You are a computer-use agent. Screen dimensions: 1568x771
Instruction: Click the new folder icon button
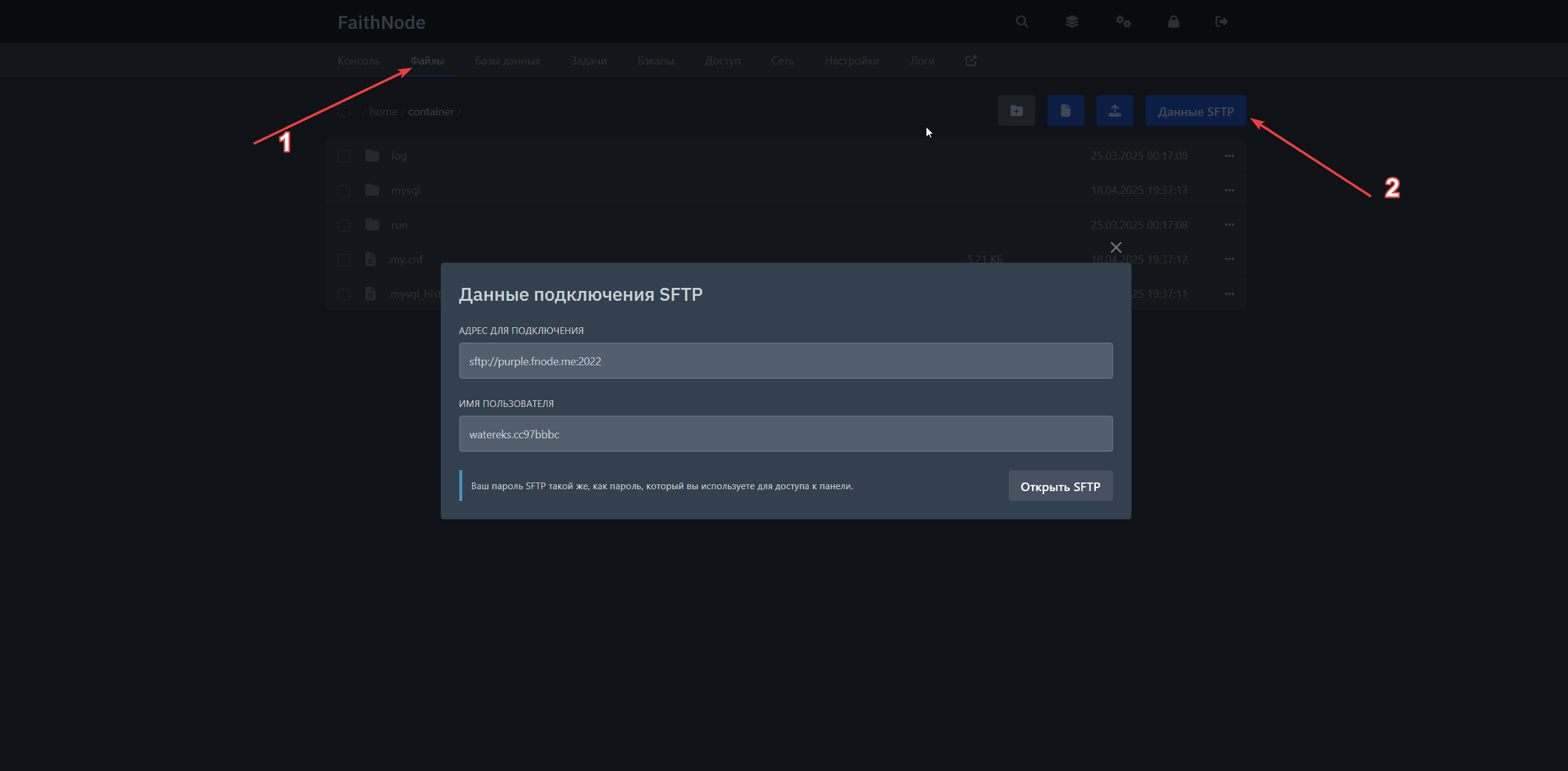1017,111
